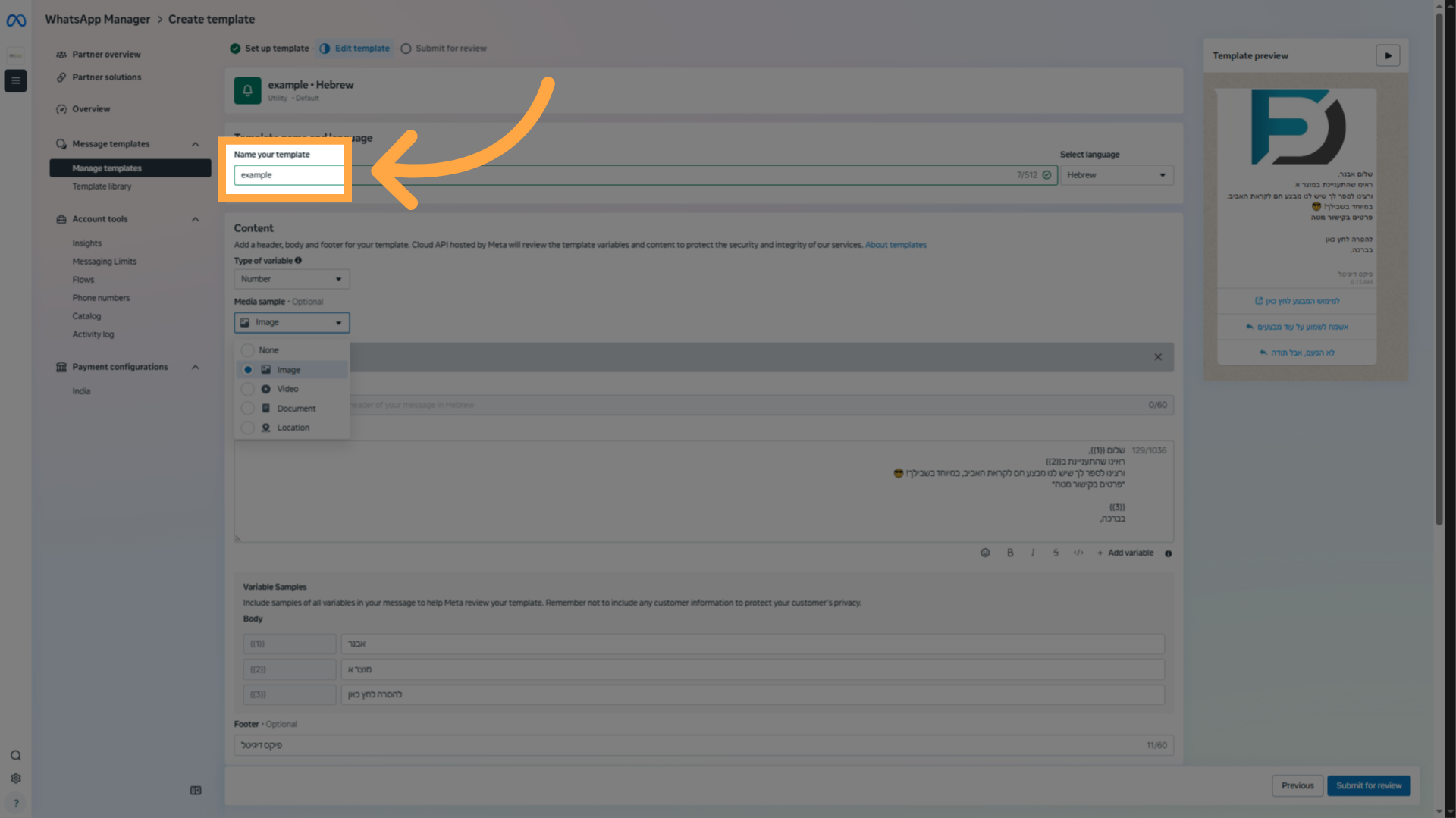Screen dimensions: 1456x818
Task: Click sample field for variable {{2}}
Action: coord(752,669)
